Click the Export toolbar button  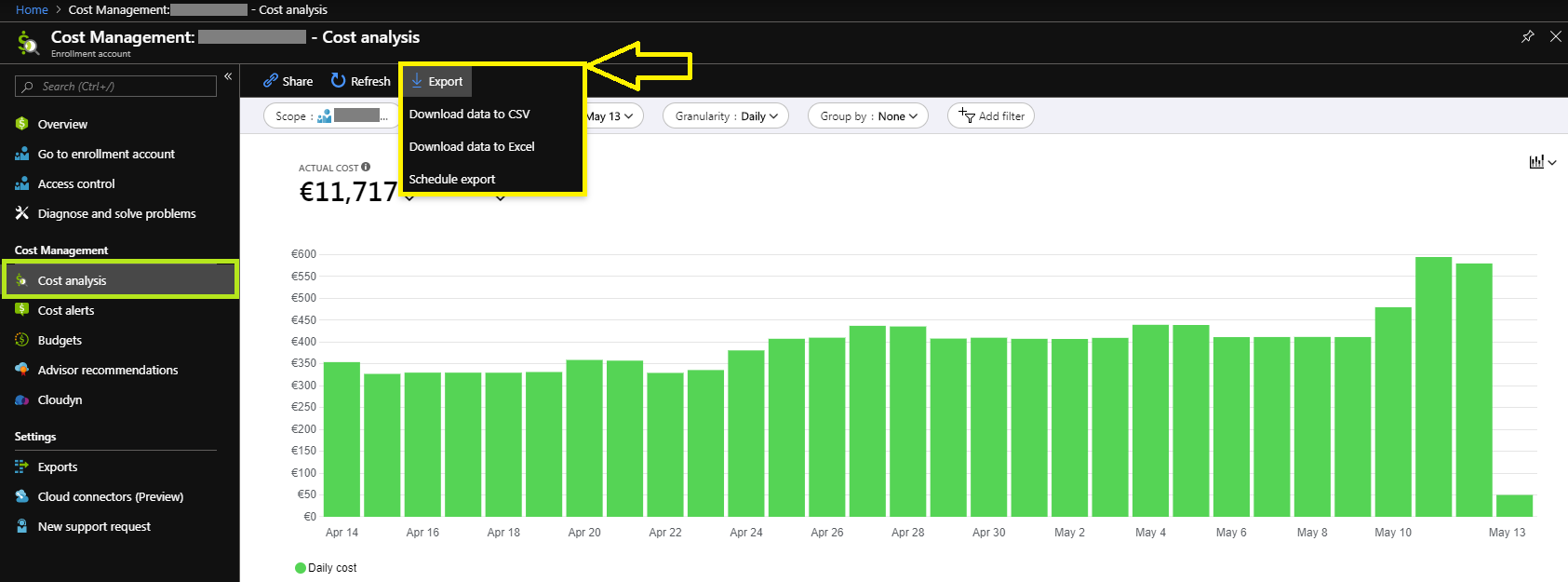click(437, 81)
